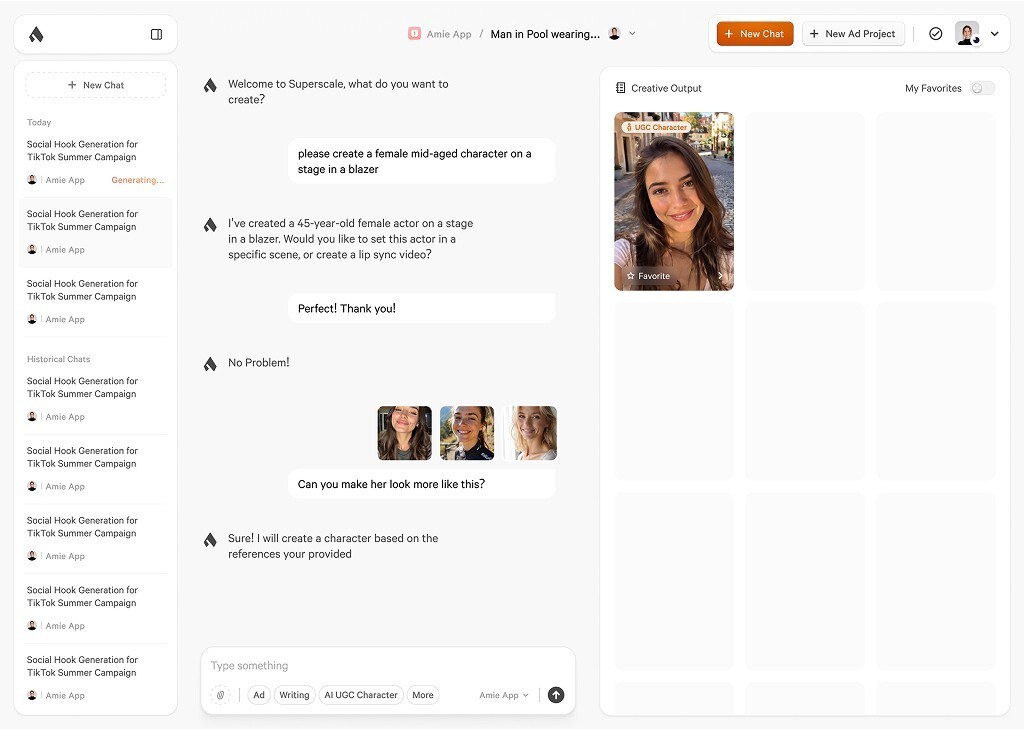Screen dimensions: 1024x730
Task: Open the user profile avatar
Action: 967,33
